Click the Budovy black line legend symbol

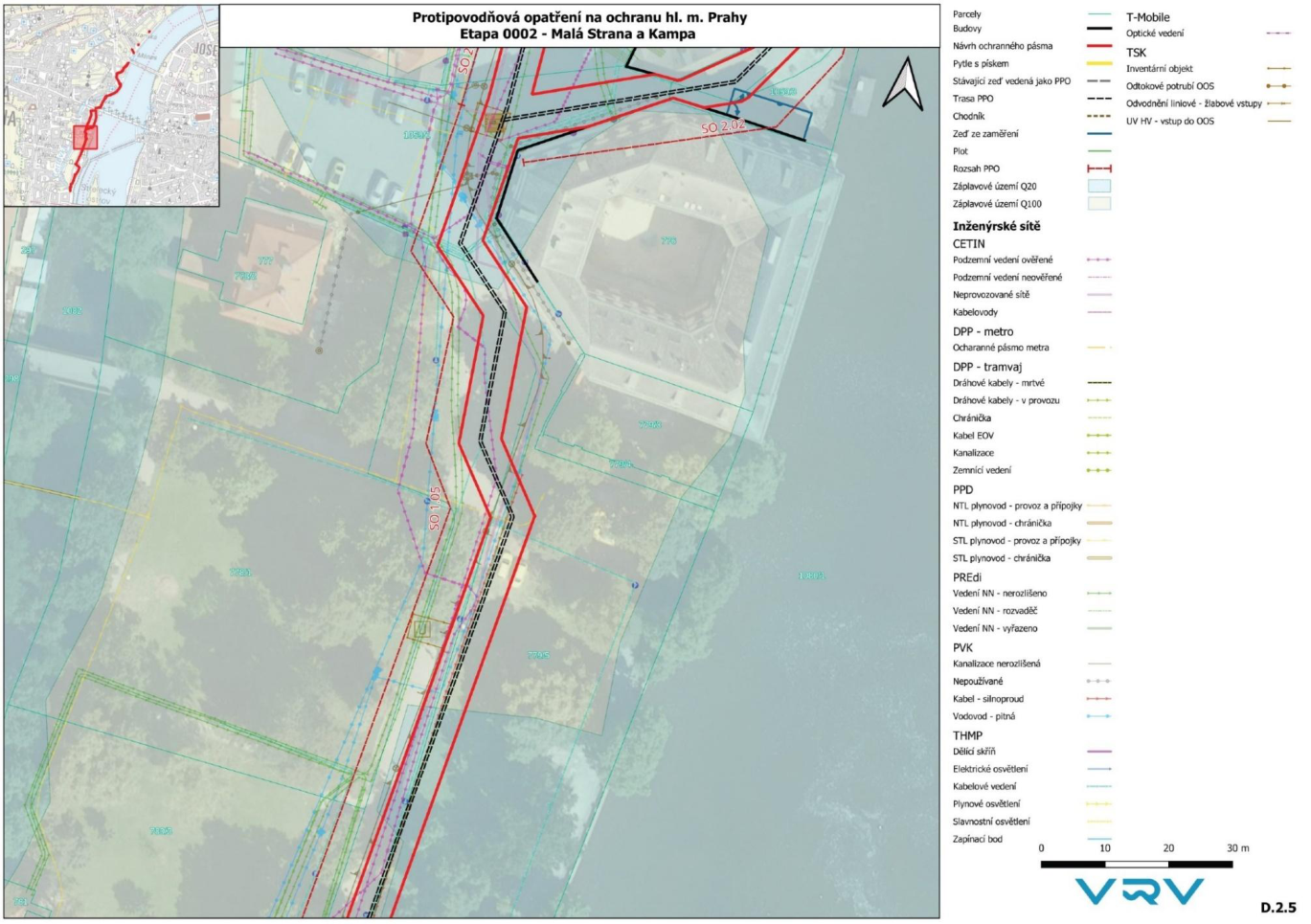click(1098, 29)
